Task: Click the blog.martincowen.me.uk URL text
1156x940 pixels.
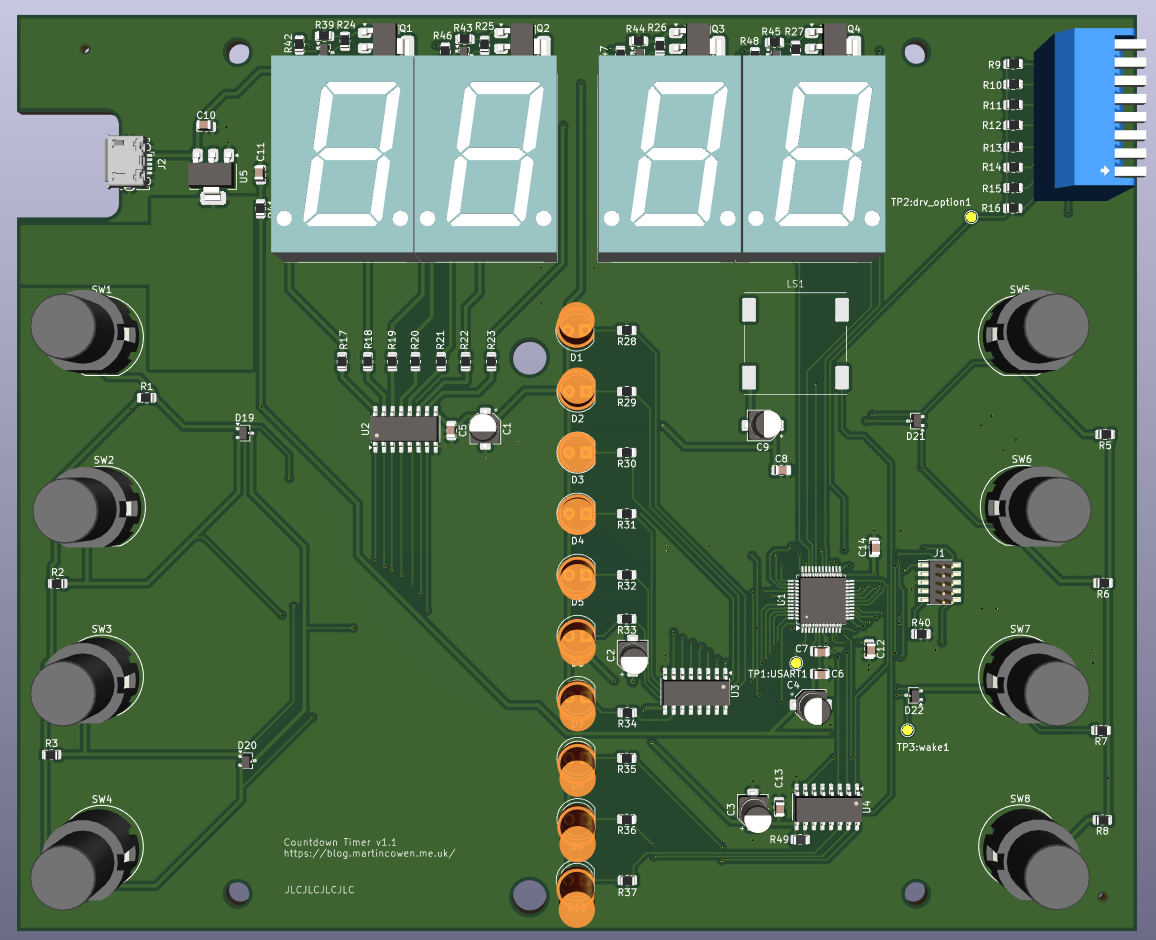Action: (369, 854)
